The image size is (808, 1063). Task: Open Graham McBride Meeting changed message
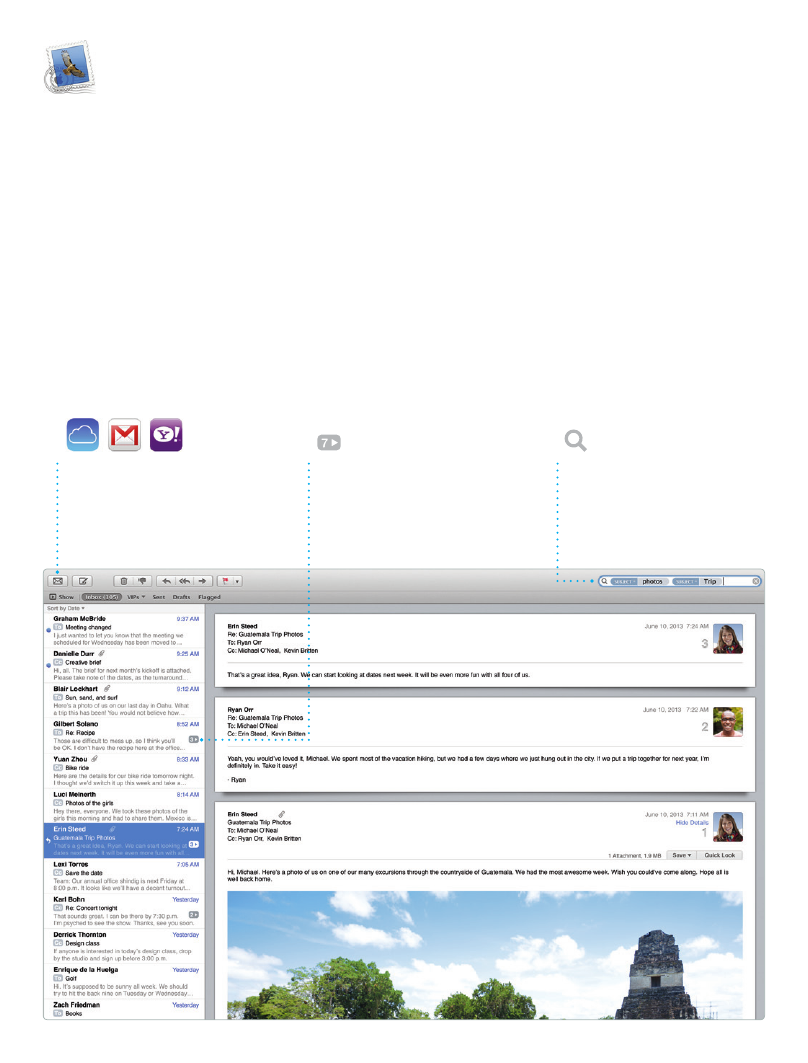click(125, 630)
